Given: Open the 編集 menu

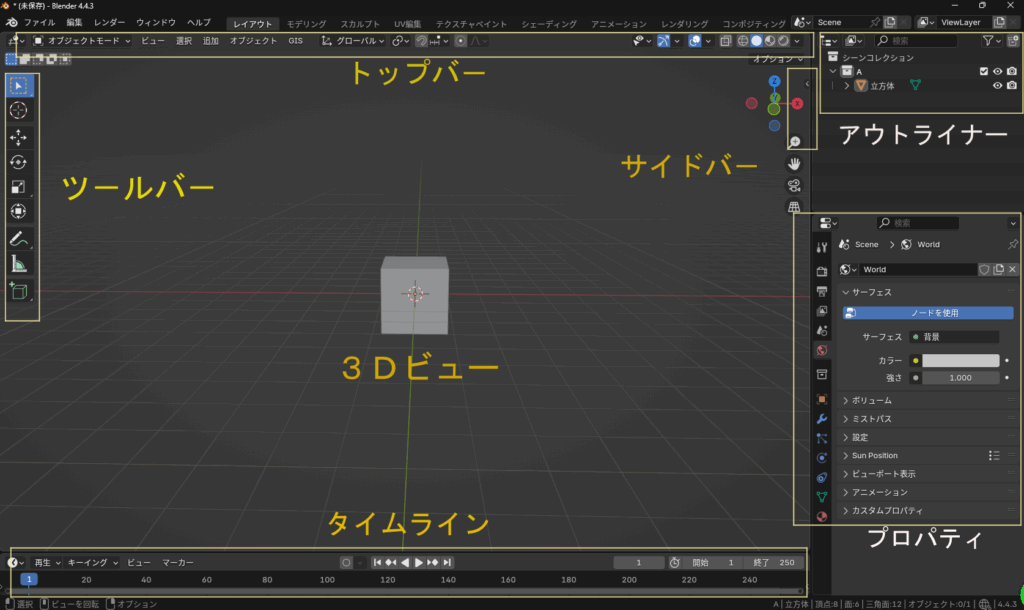Looking at the screenshot, I should click(74, 22).
